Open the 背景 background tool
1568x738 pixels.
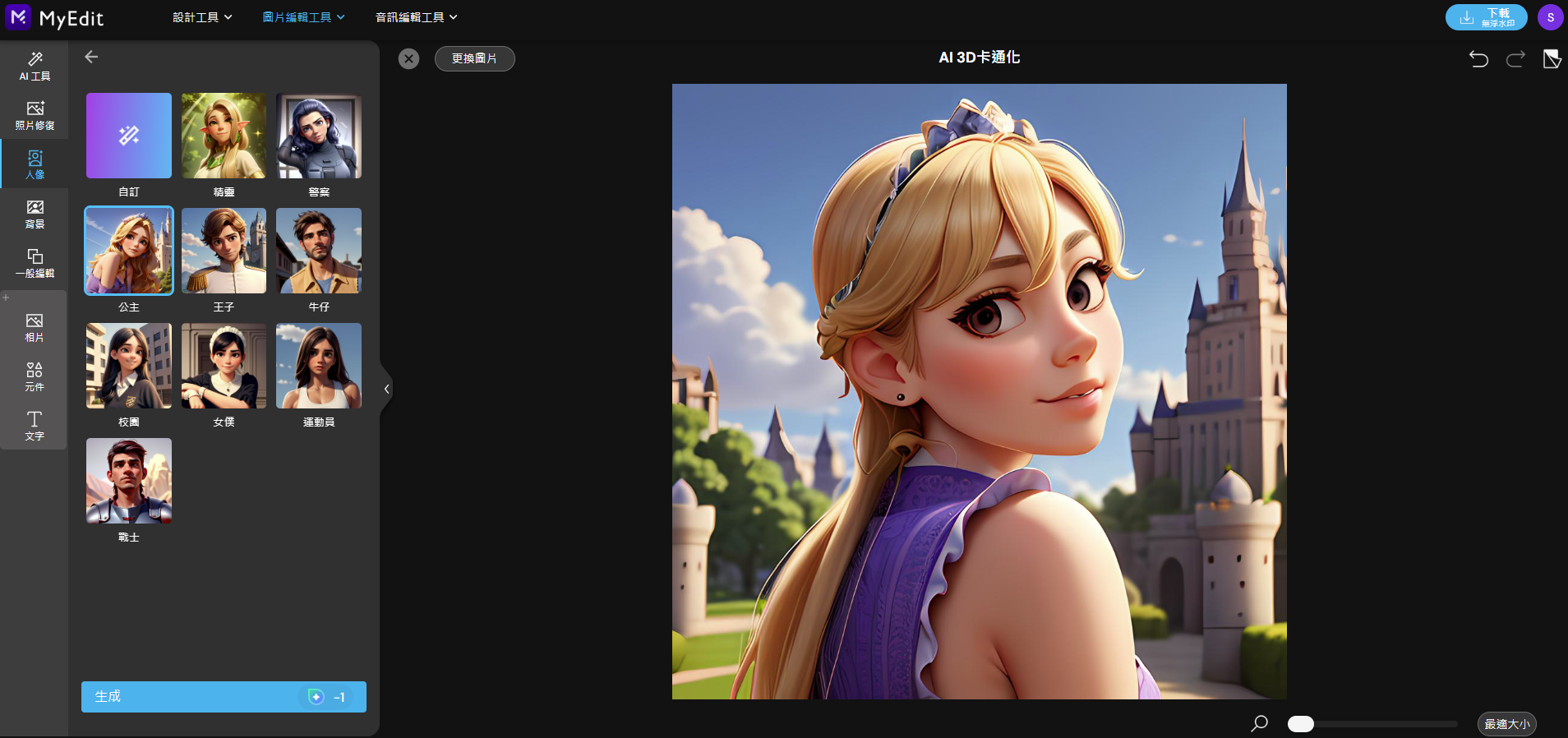coord(35,214)
